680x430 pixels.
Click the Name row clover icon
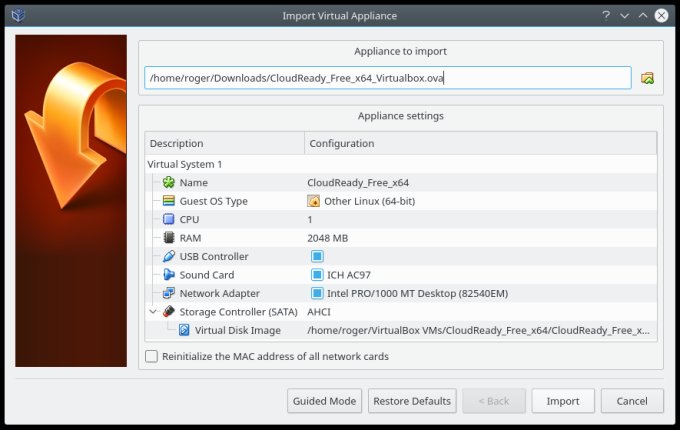[x=169, y=182]
